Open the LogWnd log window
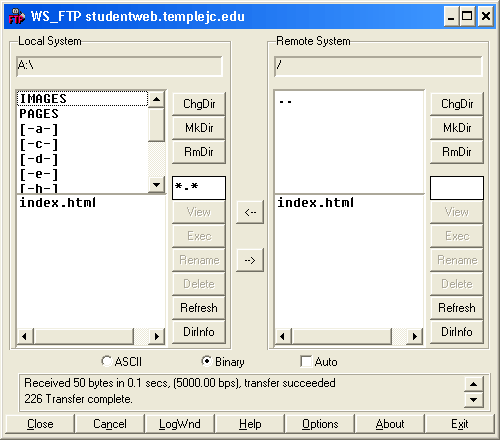 pos(180,424)
